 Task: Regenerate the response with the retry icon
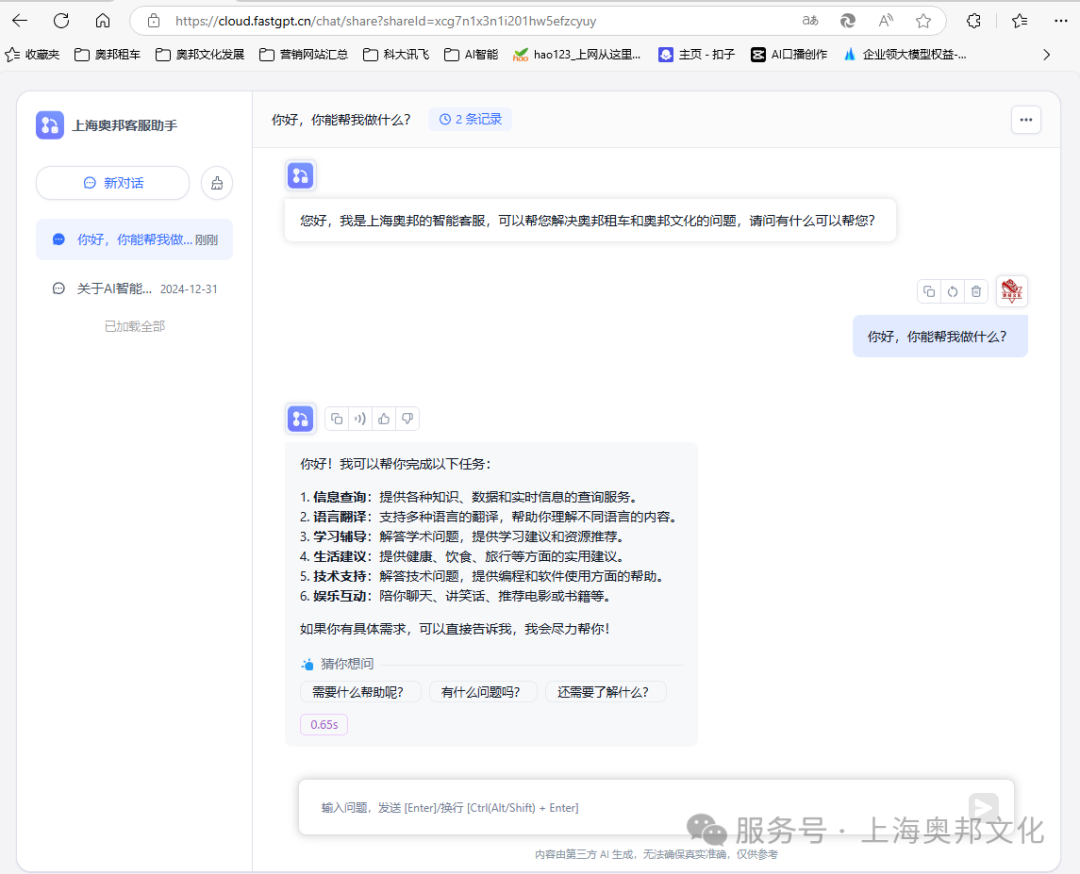coord(952,291)
